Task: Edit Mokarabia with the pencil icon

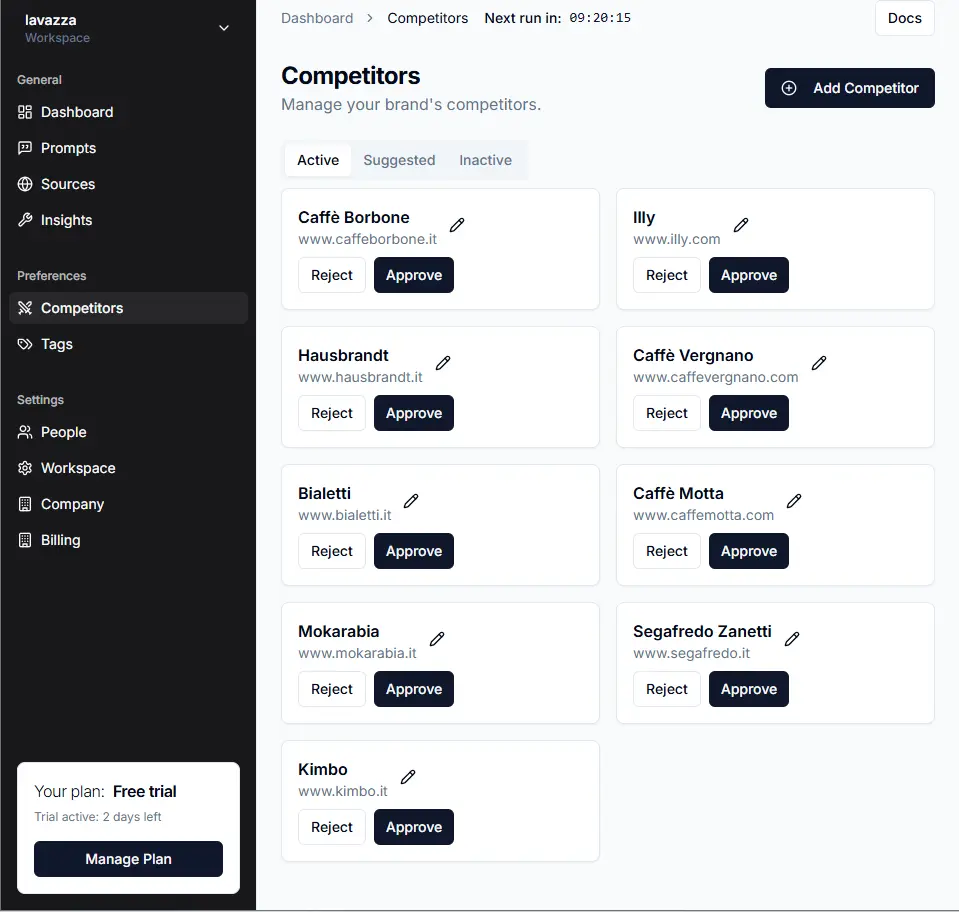Action: pyautogui.click(x=437, y=639)
